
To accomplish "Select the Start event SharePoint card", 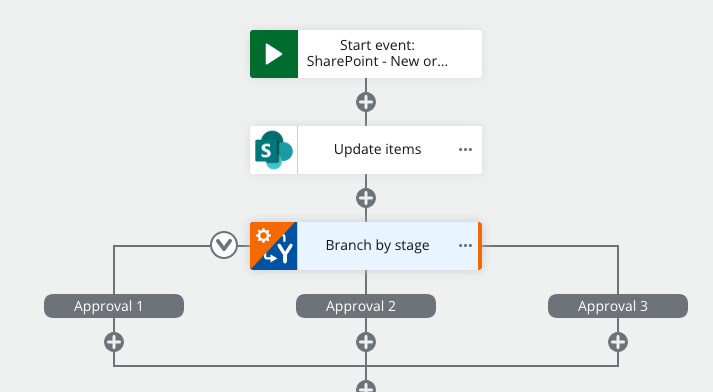I will pyautogui.click(x=366, y=54).
